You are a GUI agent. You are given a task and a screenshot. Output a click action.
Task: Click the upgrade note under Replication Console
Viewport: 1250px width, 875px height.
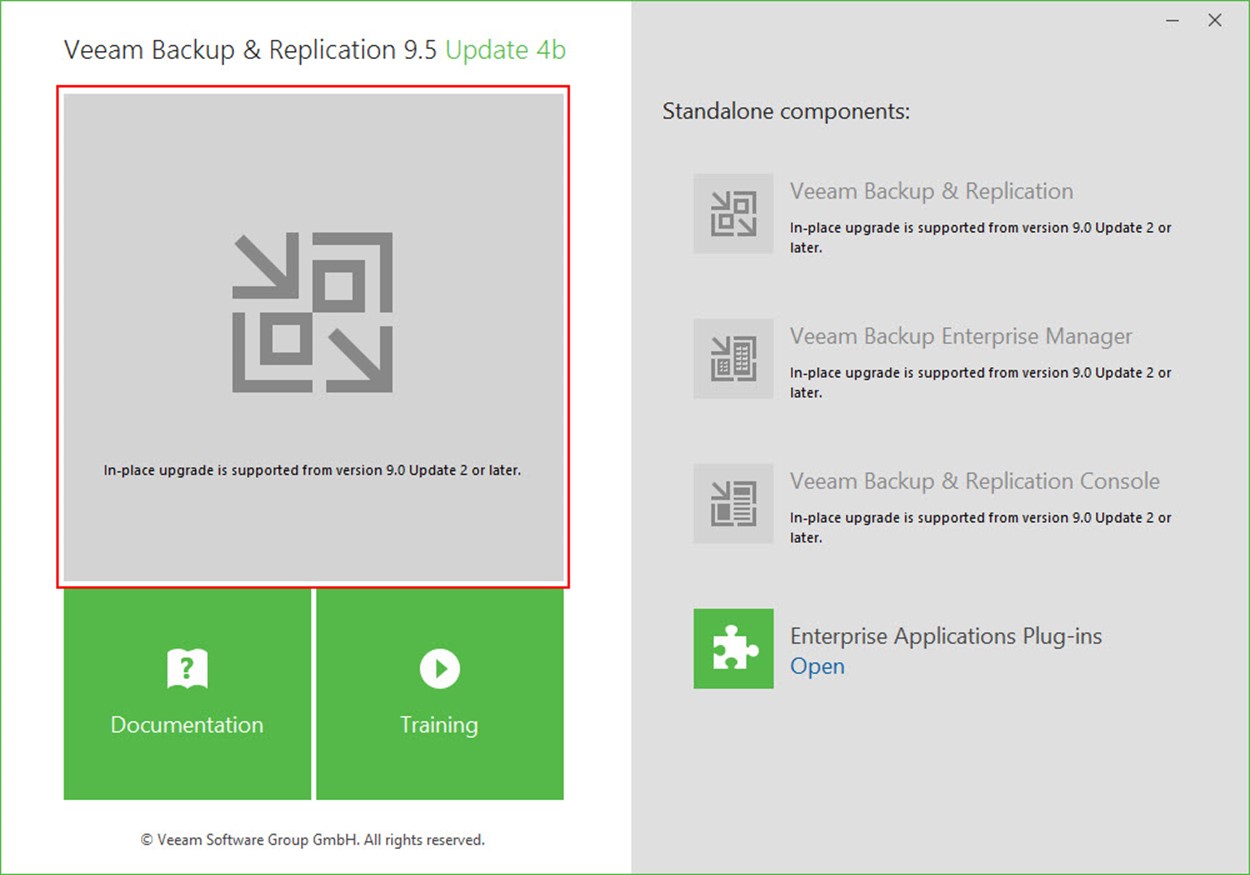tap(981, 527)
